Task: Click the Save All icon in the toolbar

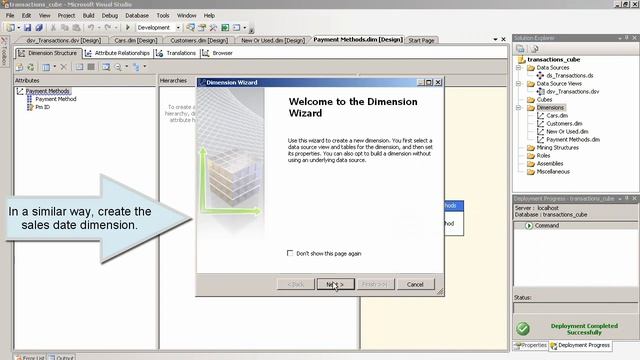Action: click(39, 28)
